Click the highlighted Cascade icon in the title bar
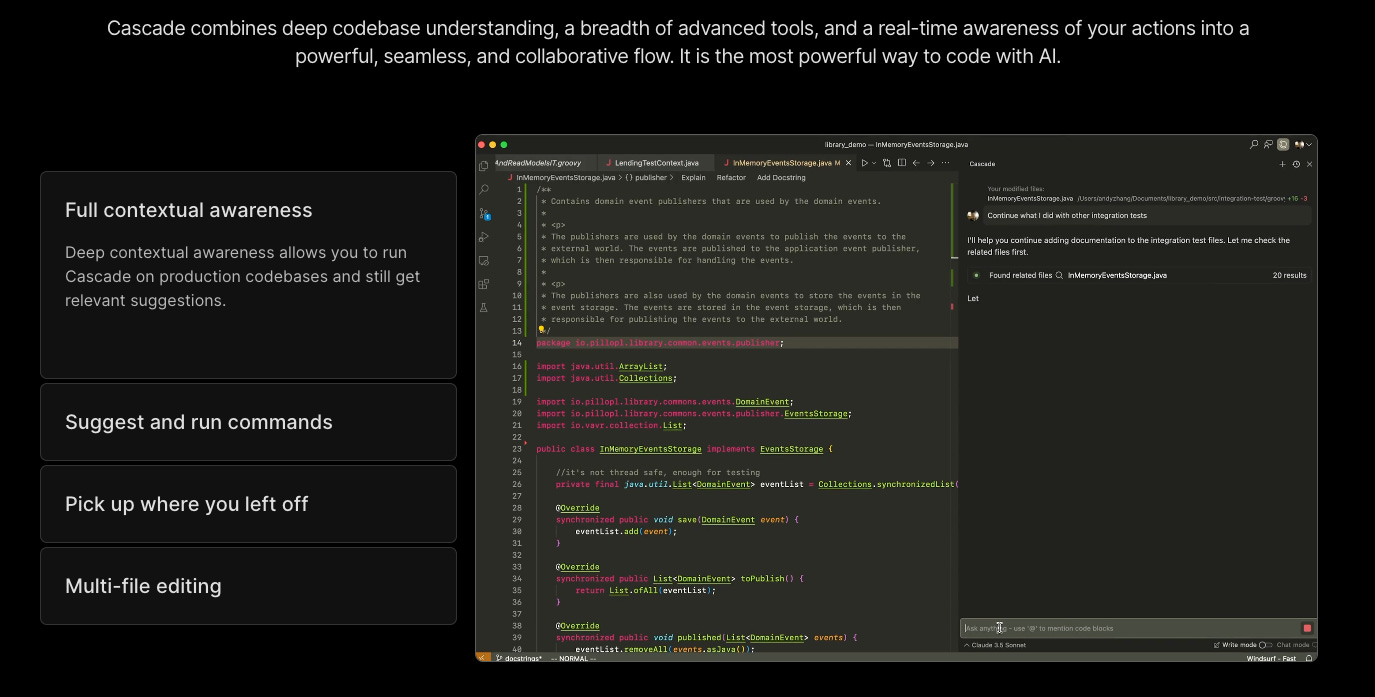The width and height of the screenshot is (1375, 697). (1283, 144)
